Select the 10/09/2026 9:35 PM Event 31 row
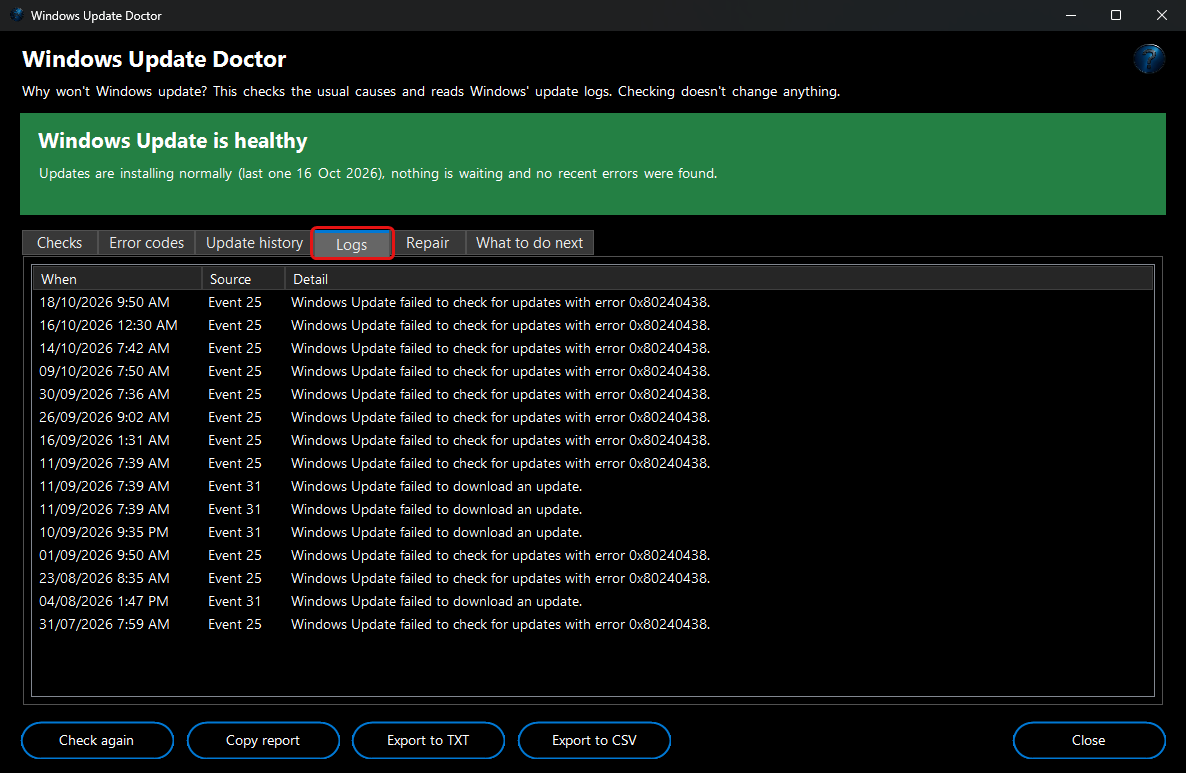Image resolution: width=1186 pixels, height=773 pixels. tap(593, 532)
